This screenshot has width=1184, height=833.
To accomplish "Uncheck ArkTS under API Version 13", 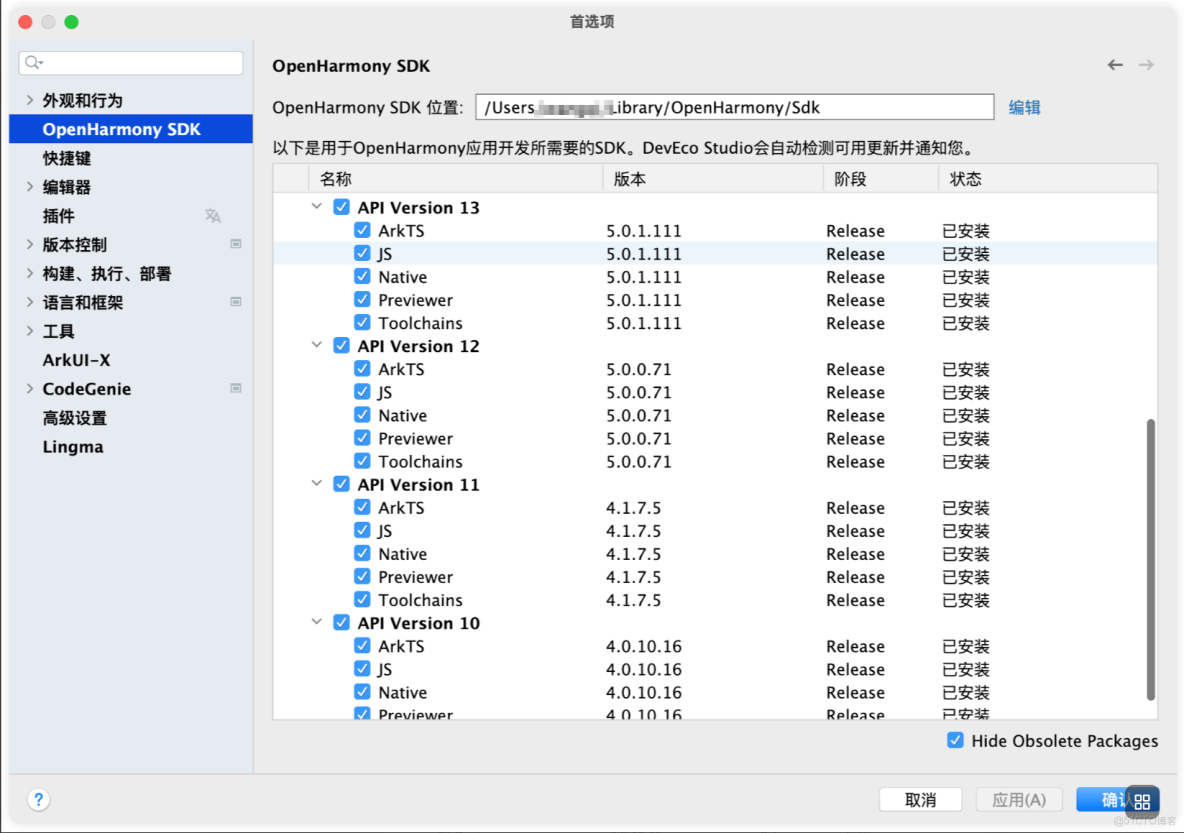I will coord(362,230).
